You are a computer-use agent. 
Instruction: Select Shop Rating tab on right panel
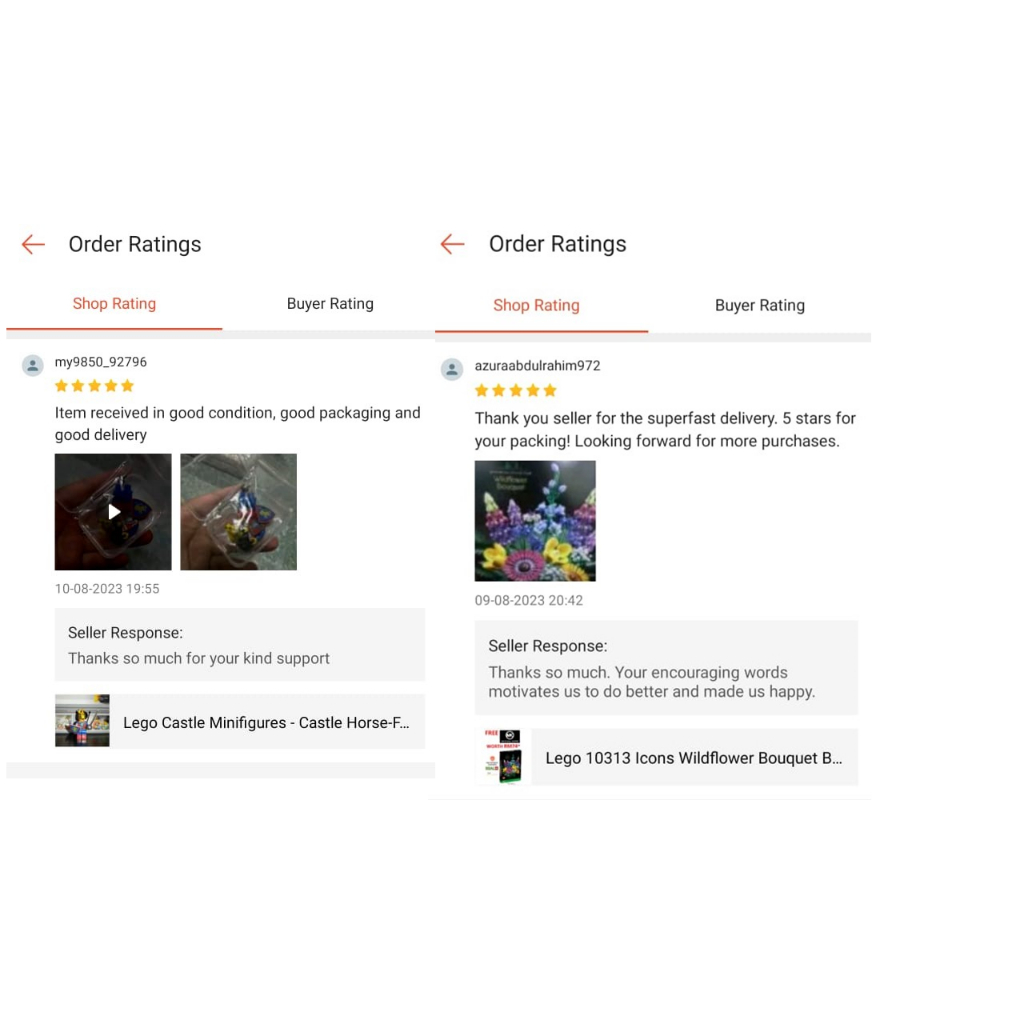tap(536, 306)
